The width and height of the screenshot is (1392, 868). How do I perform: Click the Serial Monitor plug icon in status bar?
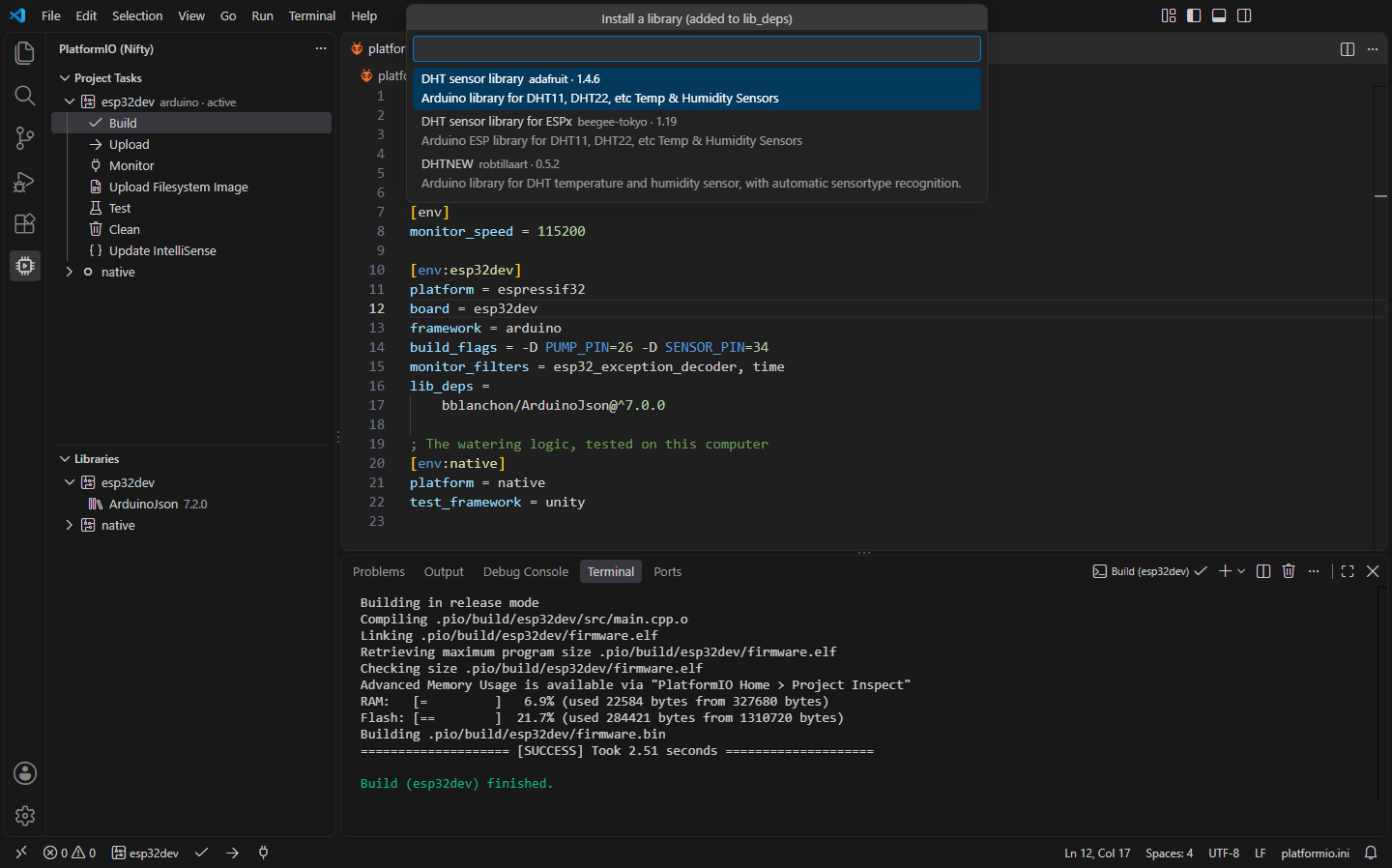263,853
